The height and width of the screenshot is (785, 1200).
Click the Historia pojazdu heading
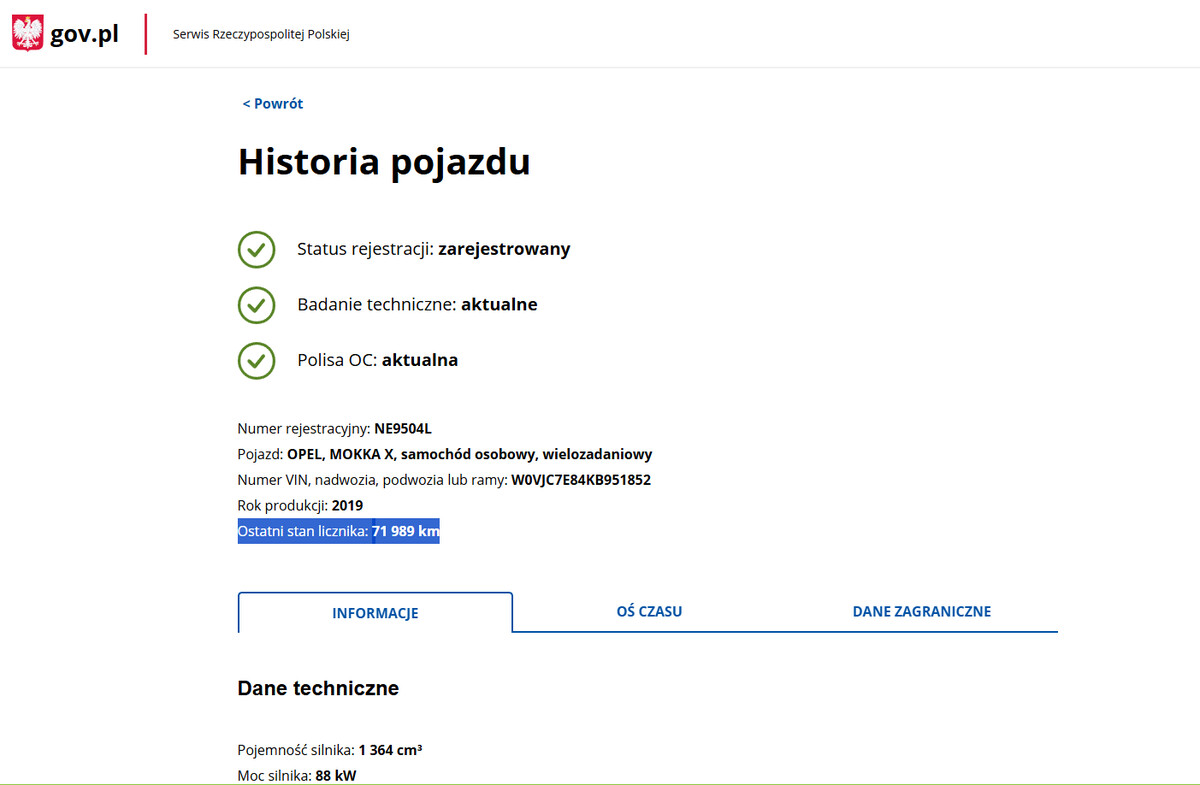point(384,162)
